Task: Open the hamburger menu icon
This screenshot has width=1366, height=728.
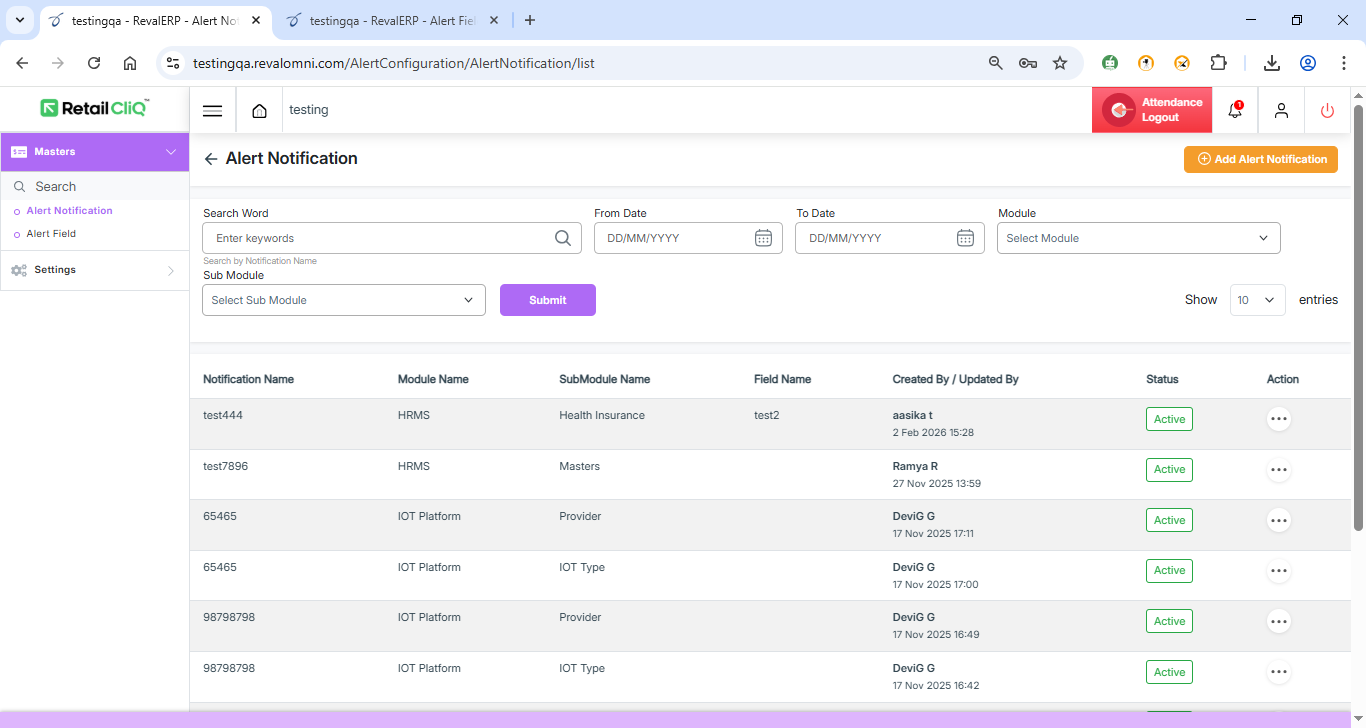Action: 212,111
